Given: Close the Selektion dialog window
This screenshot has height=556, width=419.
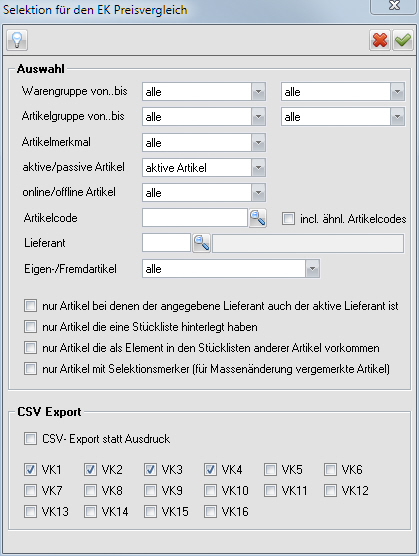Looking at the screenshot, I should (394, 6).
